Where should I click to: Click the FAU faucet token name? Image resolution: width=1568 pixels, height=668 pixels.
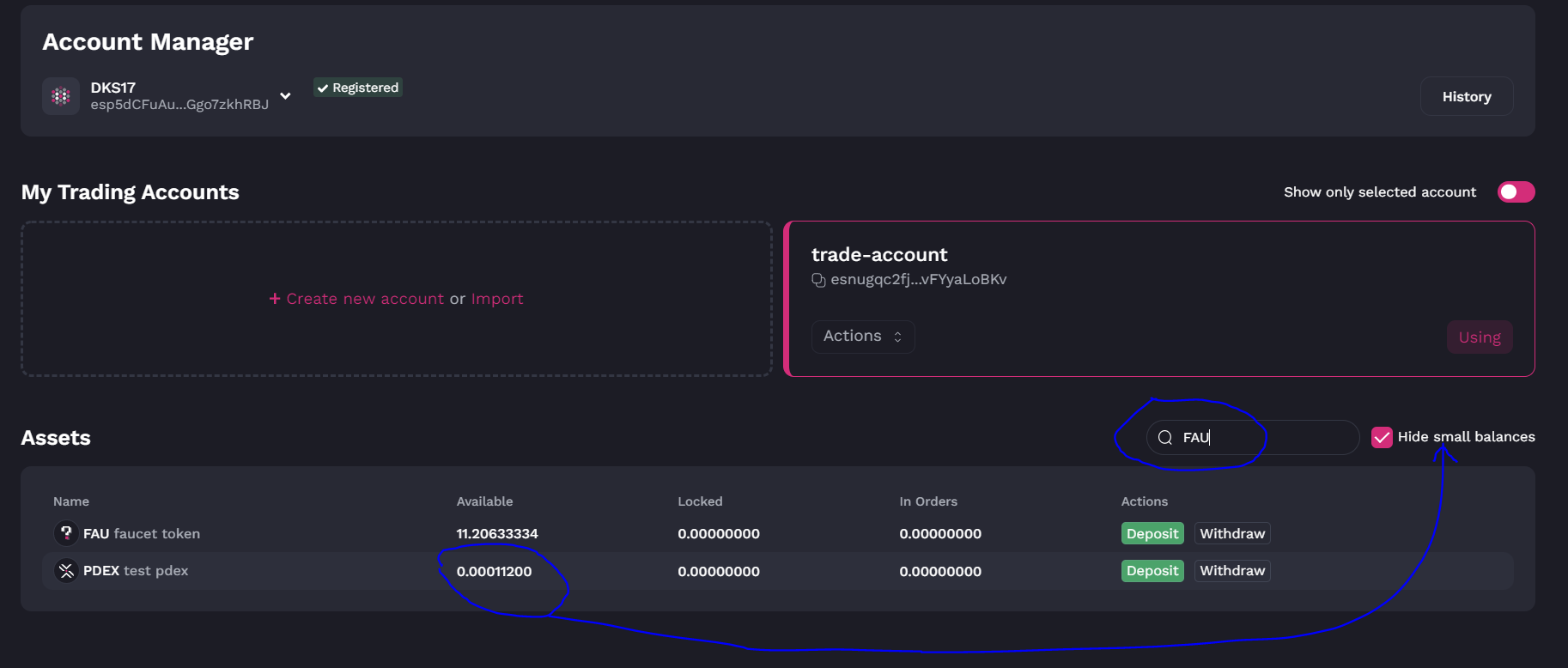(x=142, y=534)
